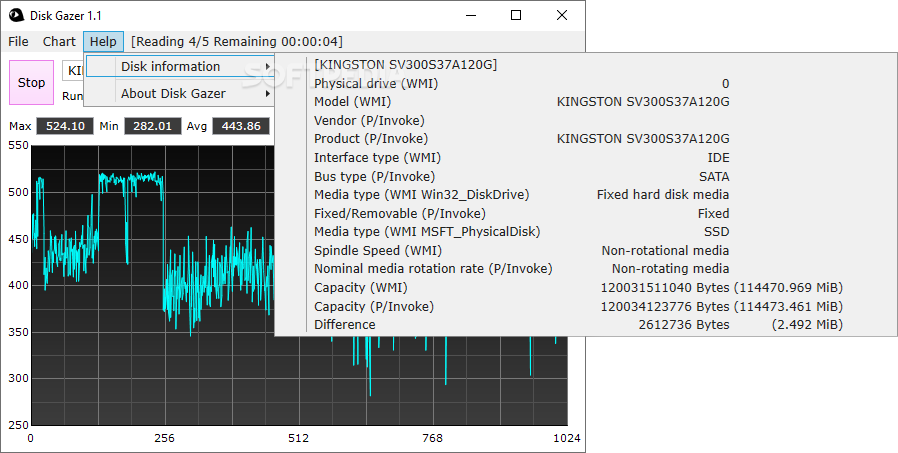Click the 512 label on chart X axis
The image size is (898, 453).
pyautogui.click(x=298, y=439)
